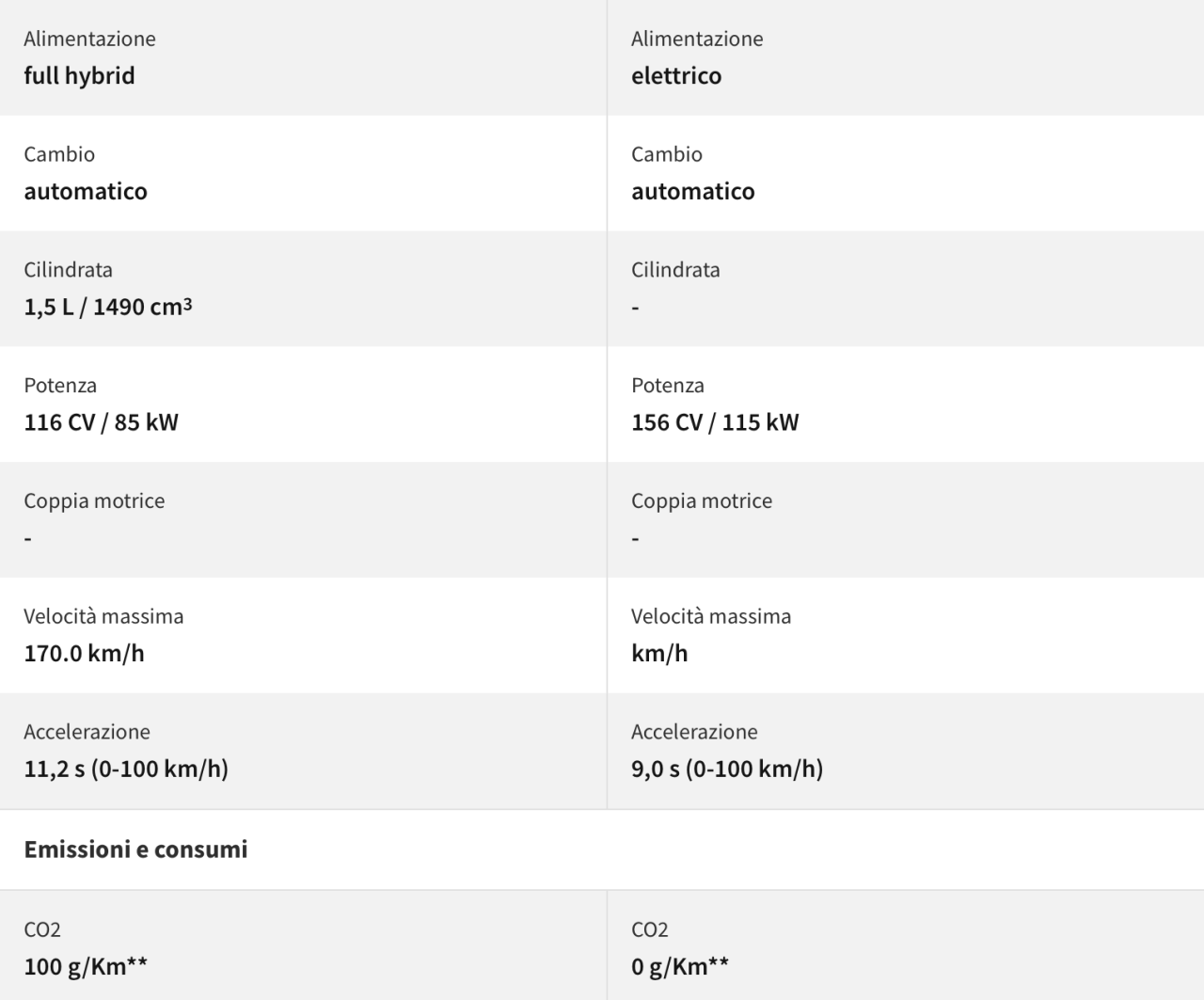This screenshot has height=1000, width=1204.
Task: Click the "full hybrid" fuel type value
Action: (x=79, y=76)
